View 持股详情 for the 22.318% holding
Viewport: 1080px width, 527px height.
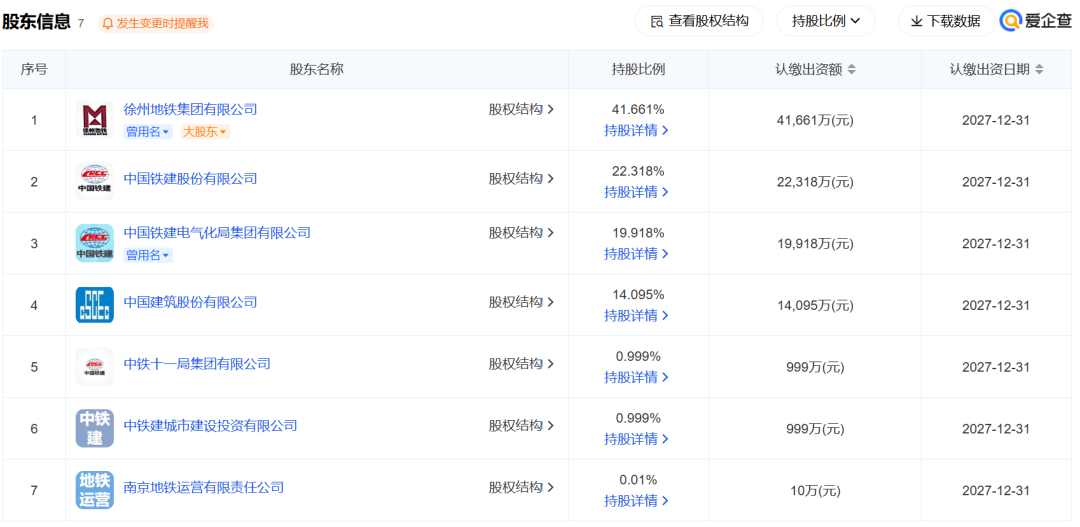coord(636,192)
